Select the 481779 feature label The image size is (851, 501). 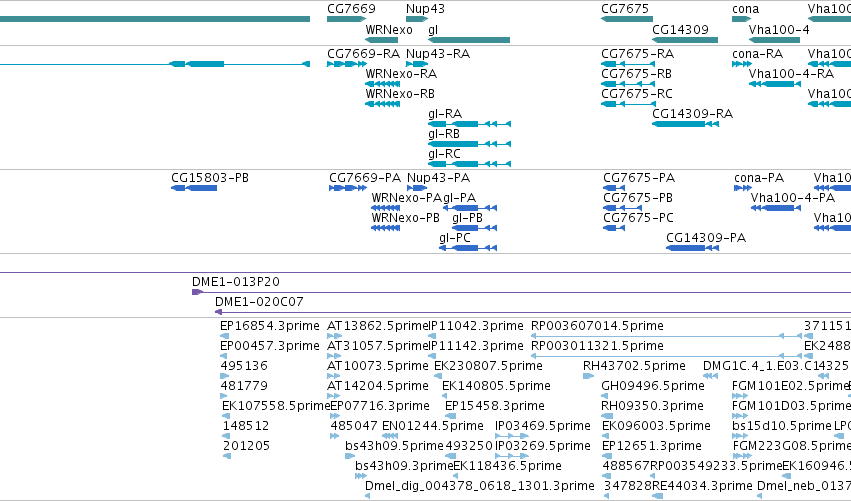[244, 386]
